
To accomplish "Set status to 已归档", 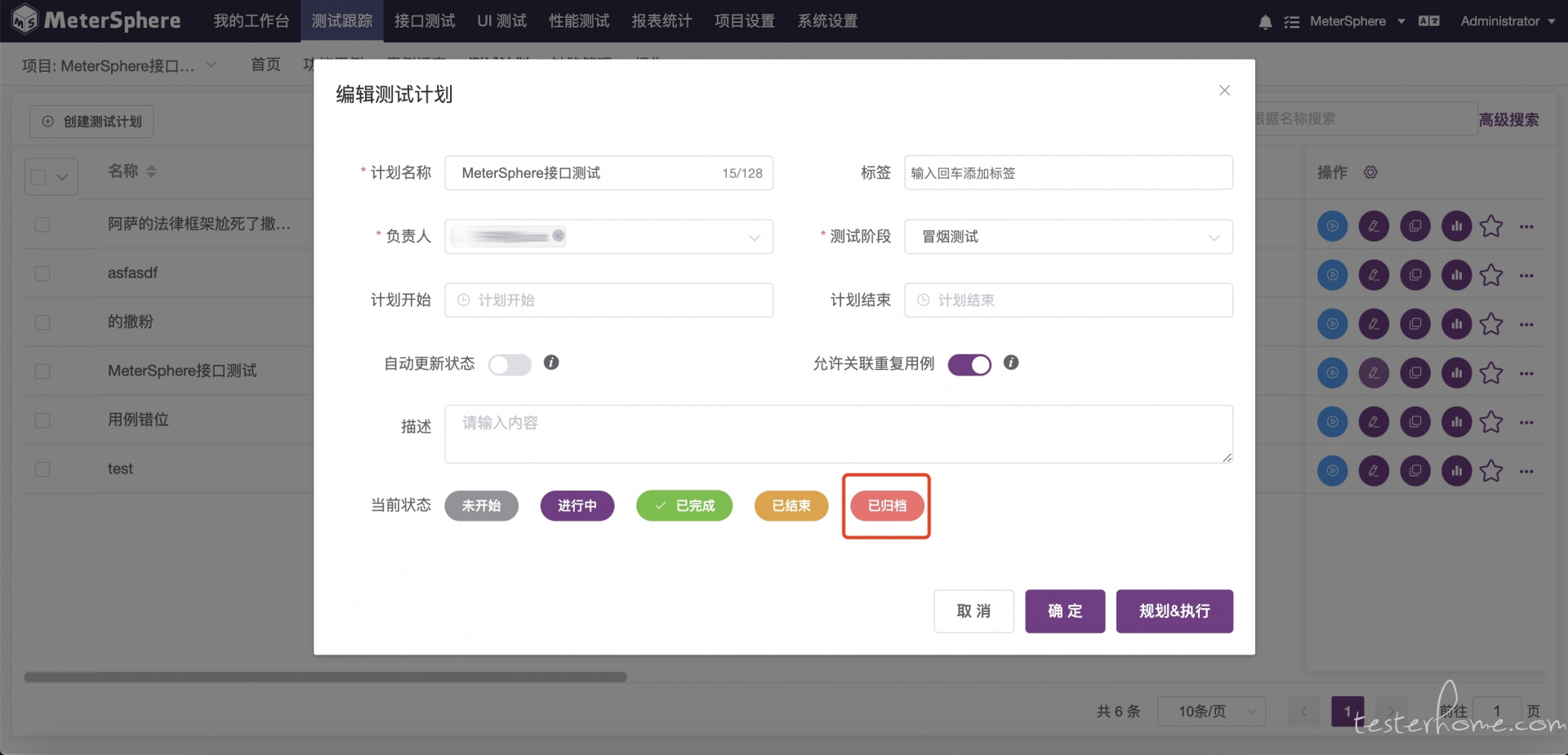I will click(x=887, y=506).
